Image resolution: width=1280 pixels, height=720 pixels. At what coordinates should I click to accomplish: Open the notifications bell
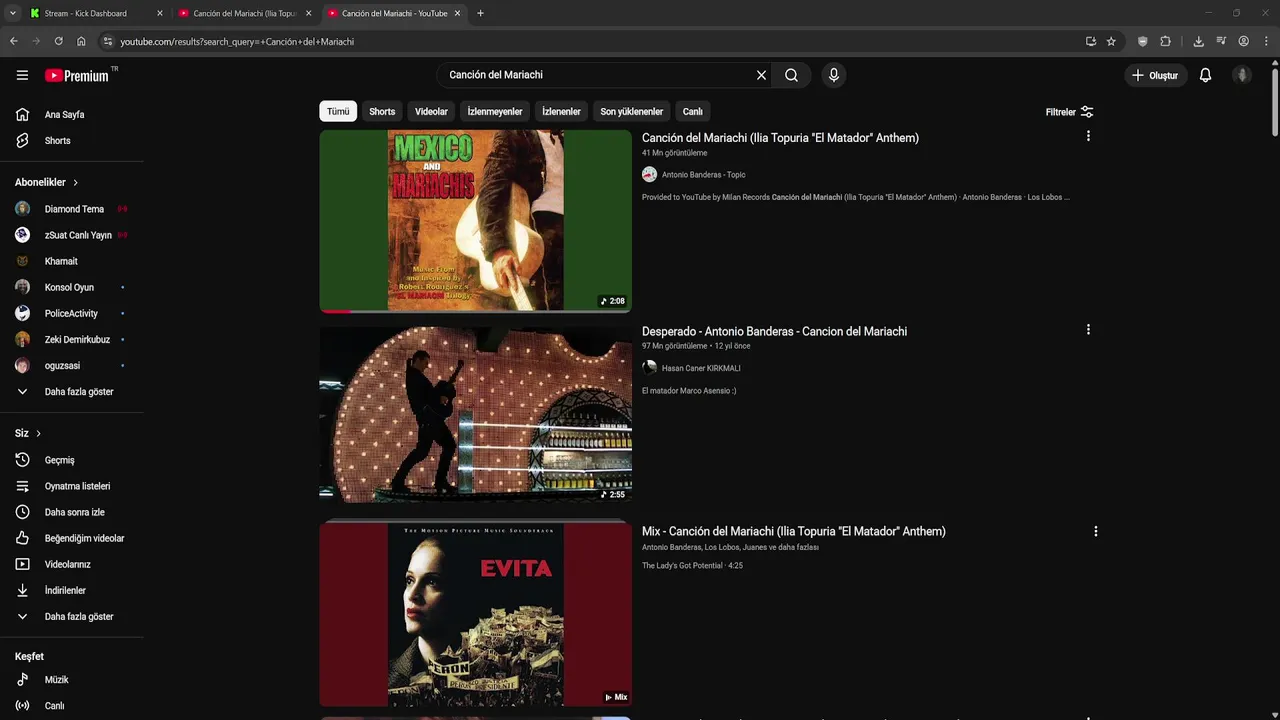1205,75
